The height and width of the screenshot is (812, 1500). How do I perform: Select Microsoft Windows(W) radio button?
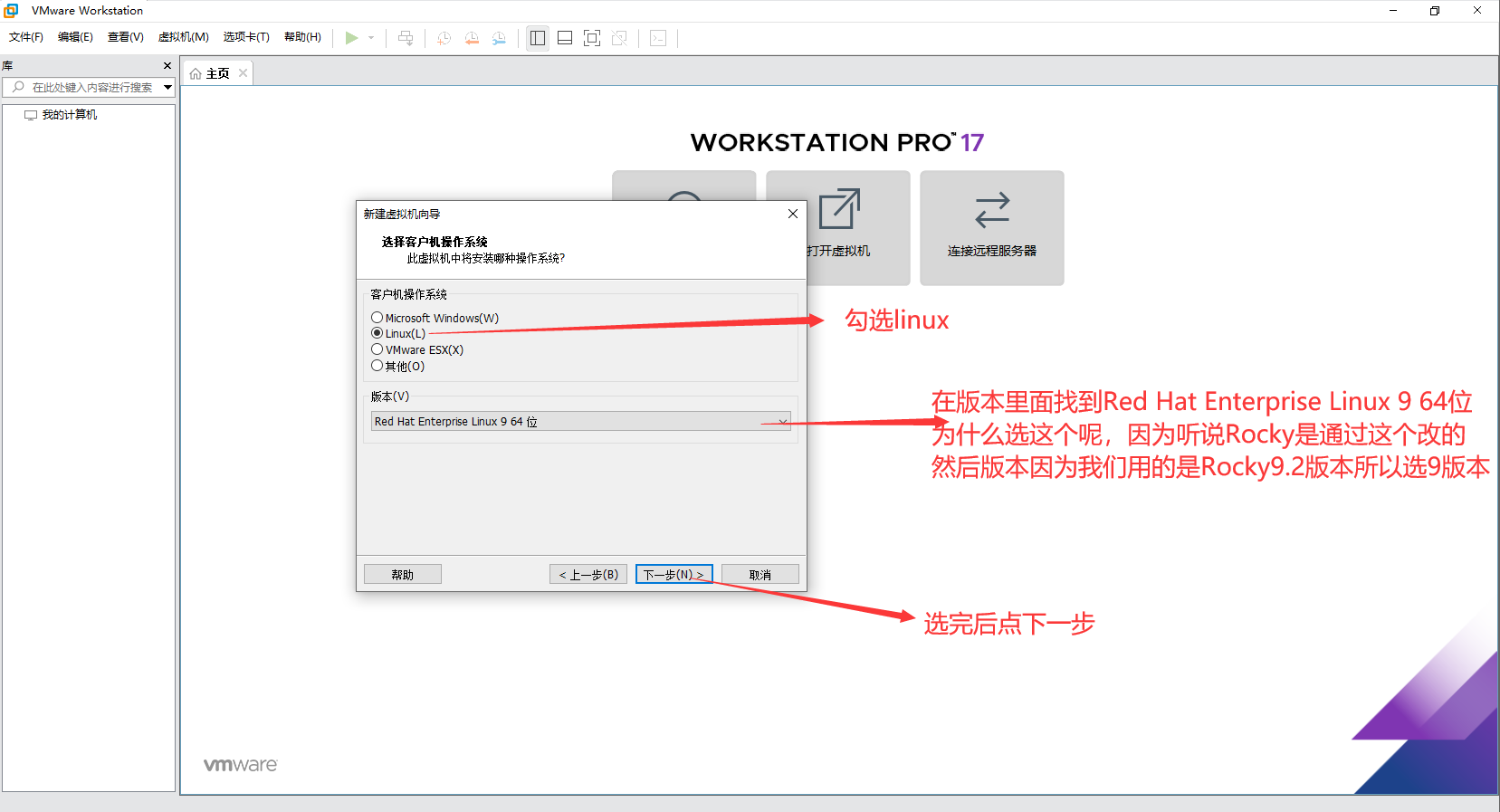(377, 318)
